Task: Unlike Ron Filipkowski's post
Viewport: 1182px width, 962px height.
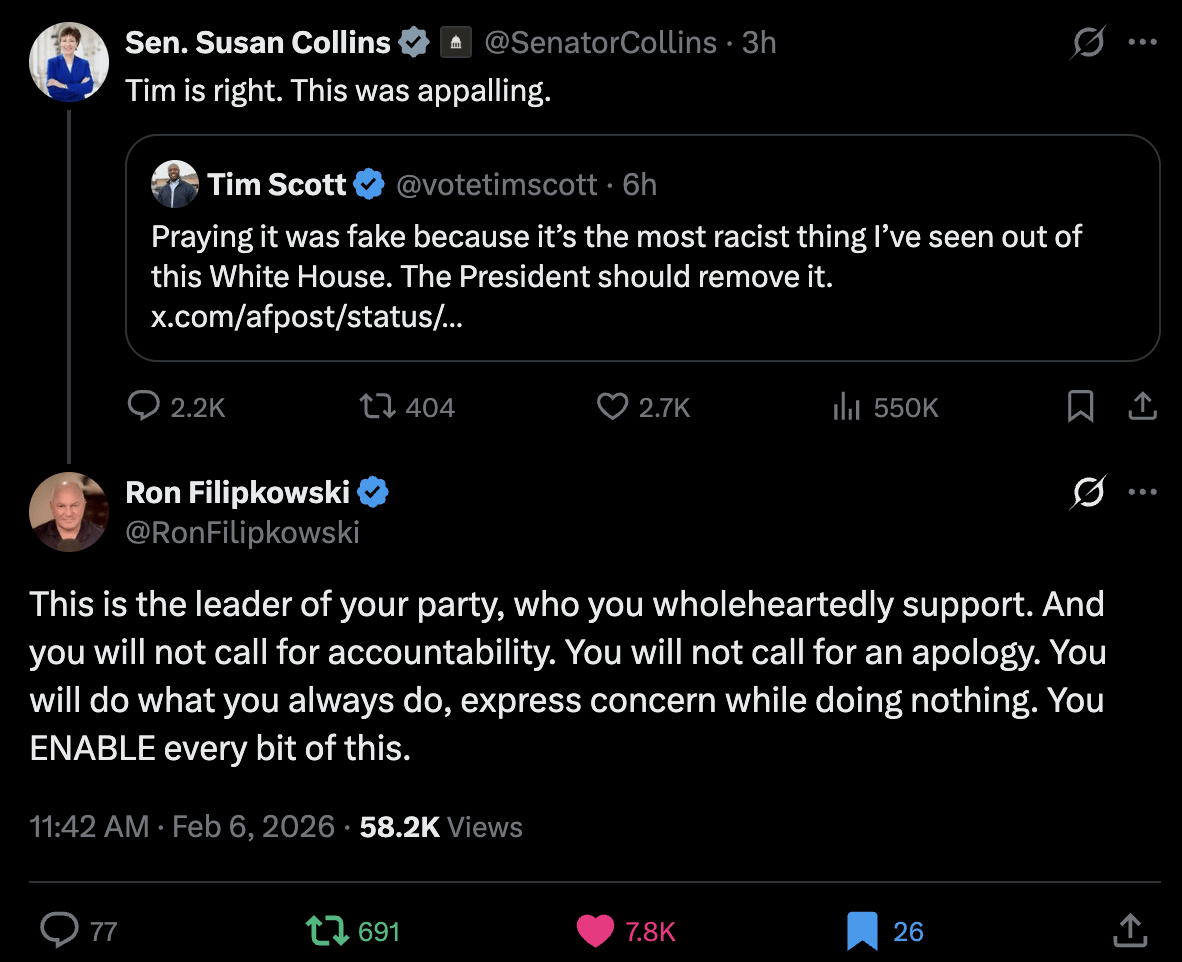Action: (595, 931)
